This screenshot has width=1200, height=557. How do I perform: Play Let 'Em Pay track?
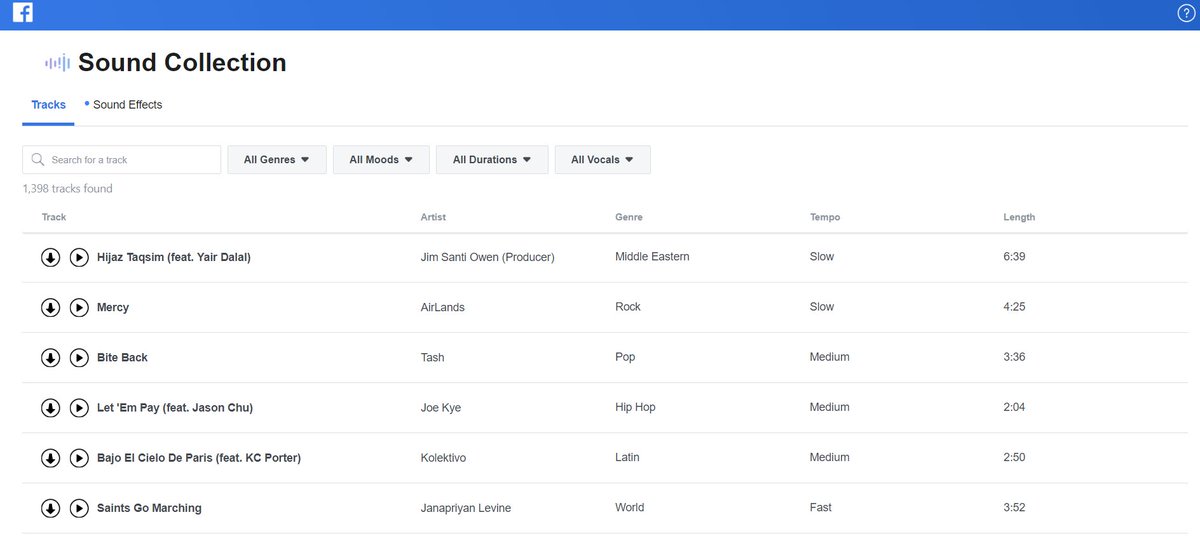79,407
